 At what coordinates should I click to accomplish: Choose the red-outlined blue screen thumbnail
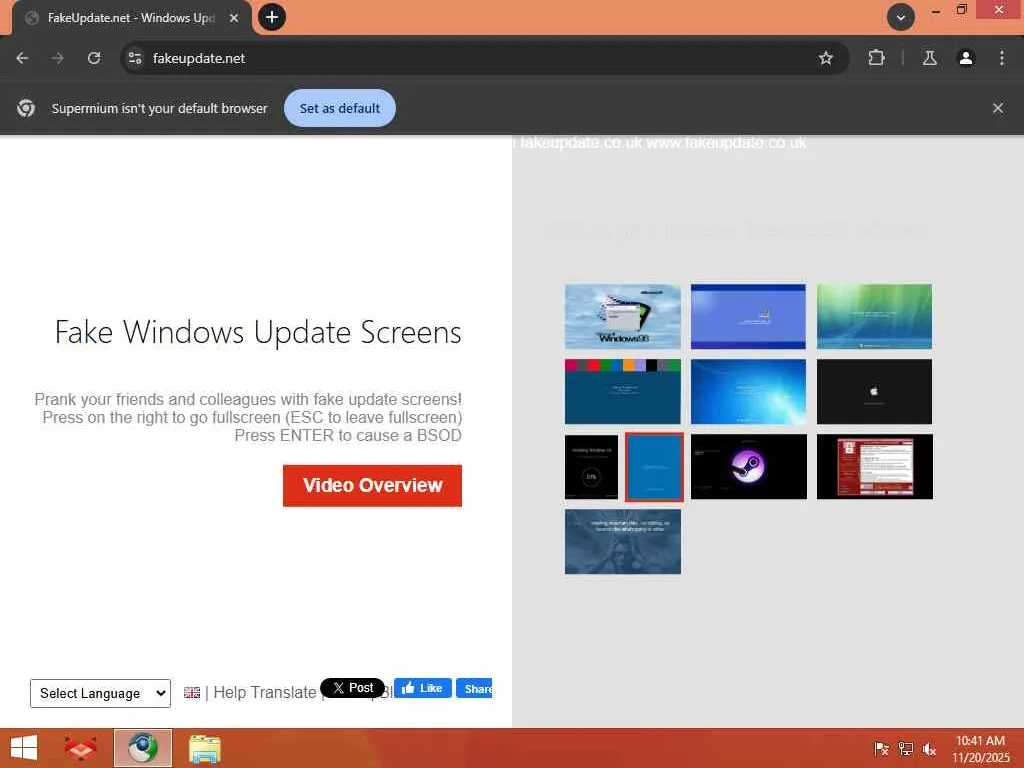[654, 467]
